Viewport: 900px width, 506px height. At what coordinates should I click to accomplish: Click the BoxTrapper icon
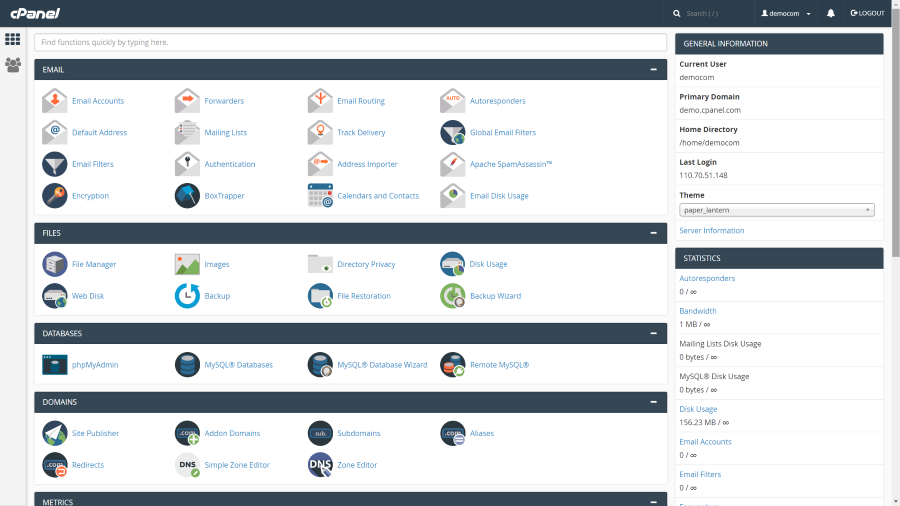click(x=187, y=196)
